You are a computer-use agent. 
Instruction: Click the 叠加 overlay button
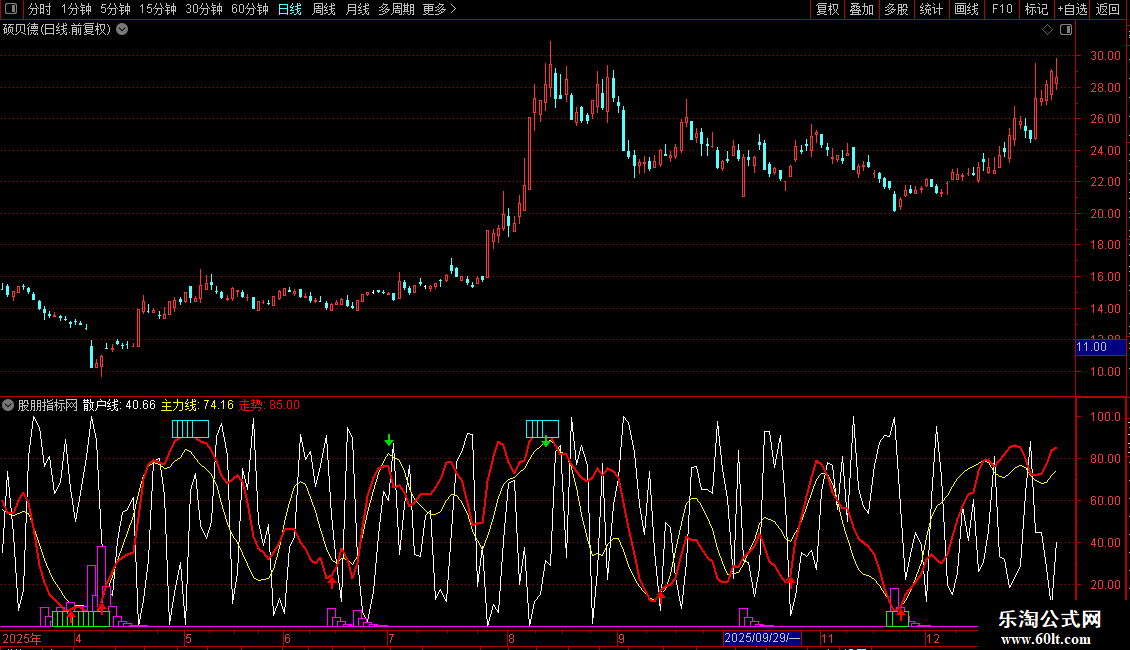[x=862, y=9]
